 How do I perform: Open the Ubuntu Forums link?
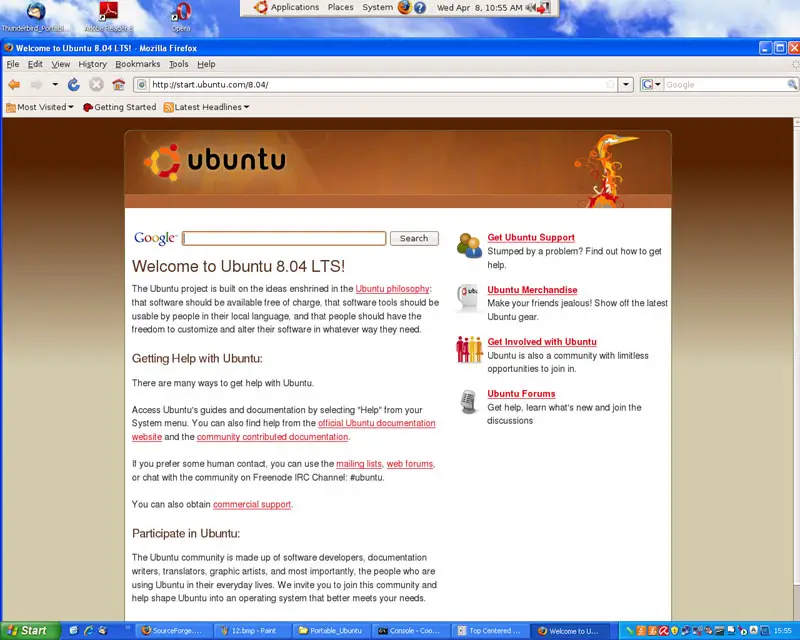click(521, 394)
